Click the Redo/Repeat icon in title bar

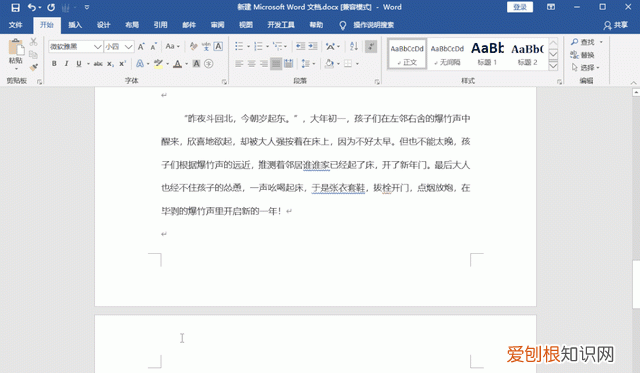(51, 7)
